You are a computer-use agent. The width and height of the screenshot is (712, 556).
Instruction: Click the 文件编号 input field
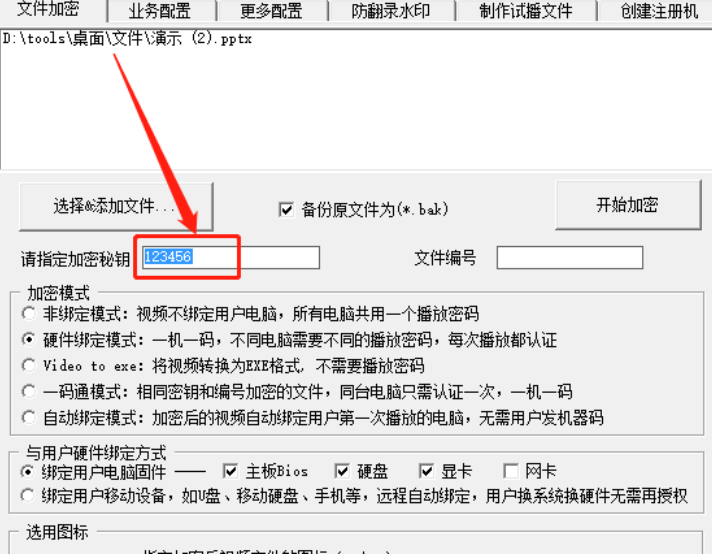570,258
